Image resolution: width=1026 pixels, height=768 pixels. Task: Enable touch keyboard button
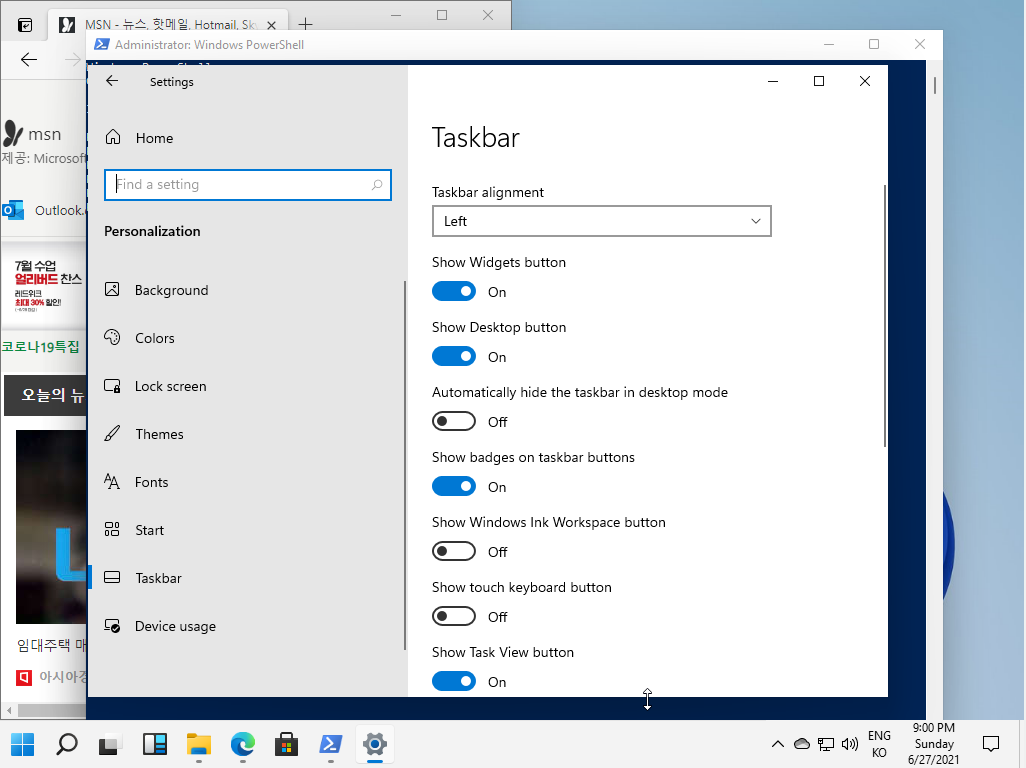coord(453,616)
